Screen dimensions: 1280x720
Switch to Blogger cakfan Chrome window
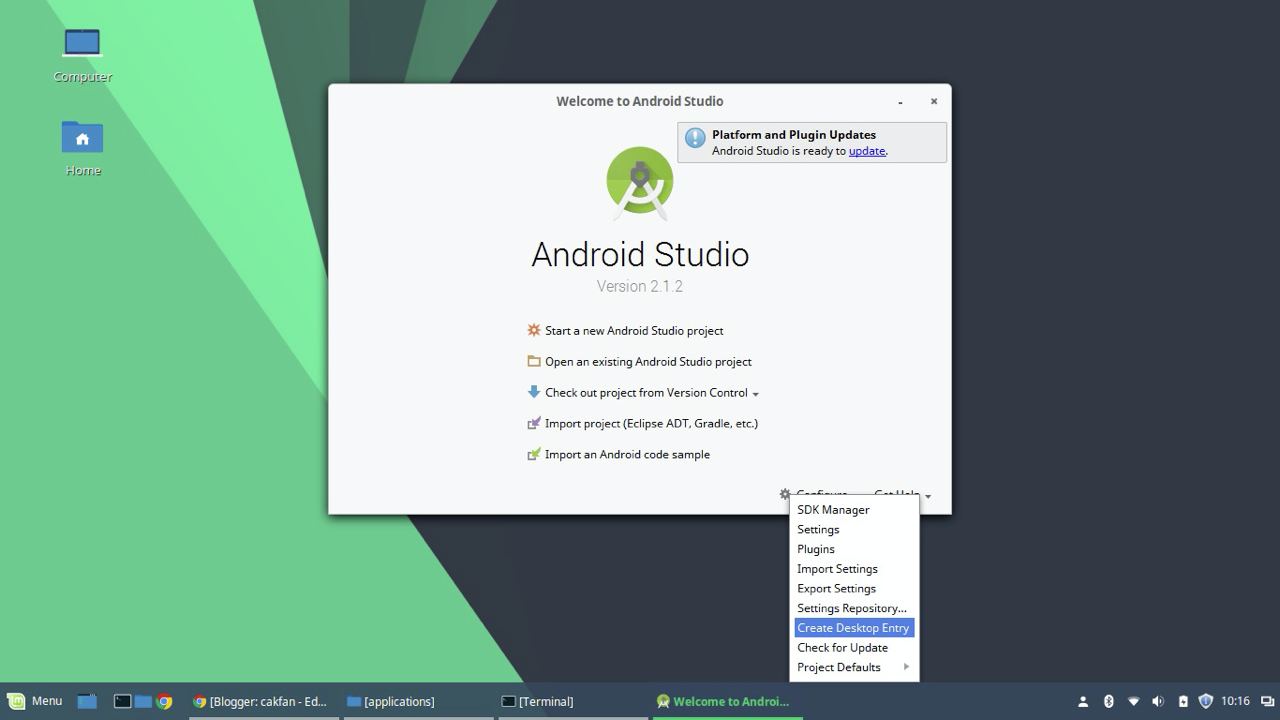coord(262,701)
